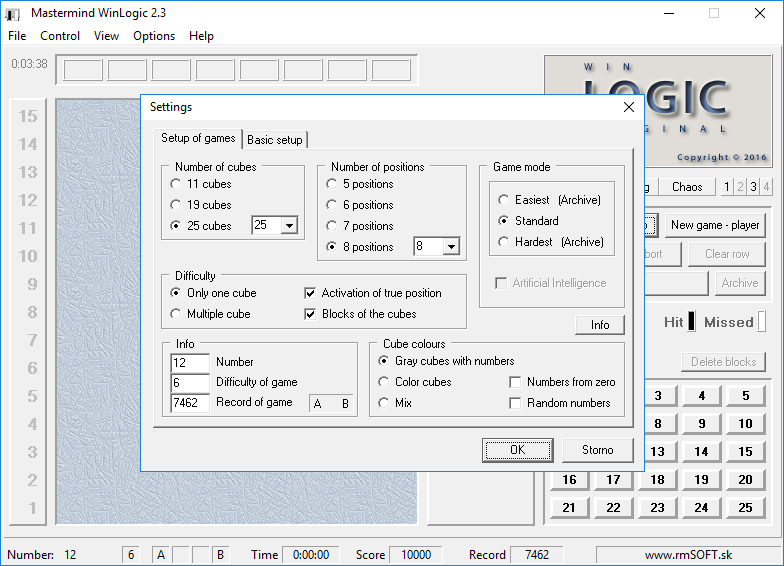This screenshot has height=566, width=784.
Task: Click the www.rmSOFT.sk link in status bar
Action: [688, 555]
